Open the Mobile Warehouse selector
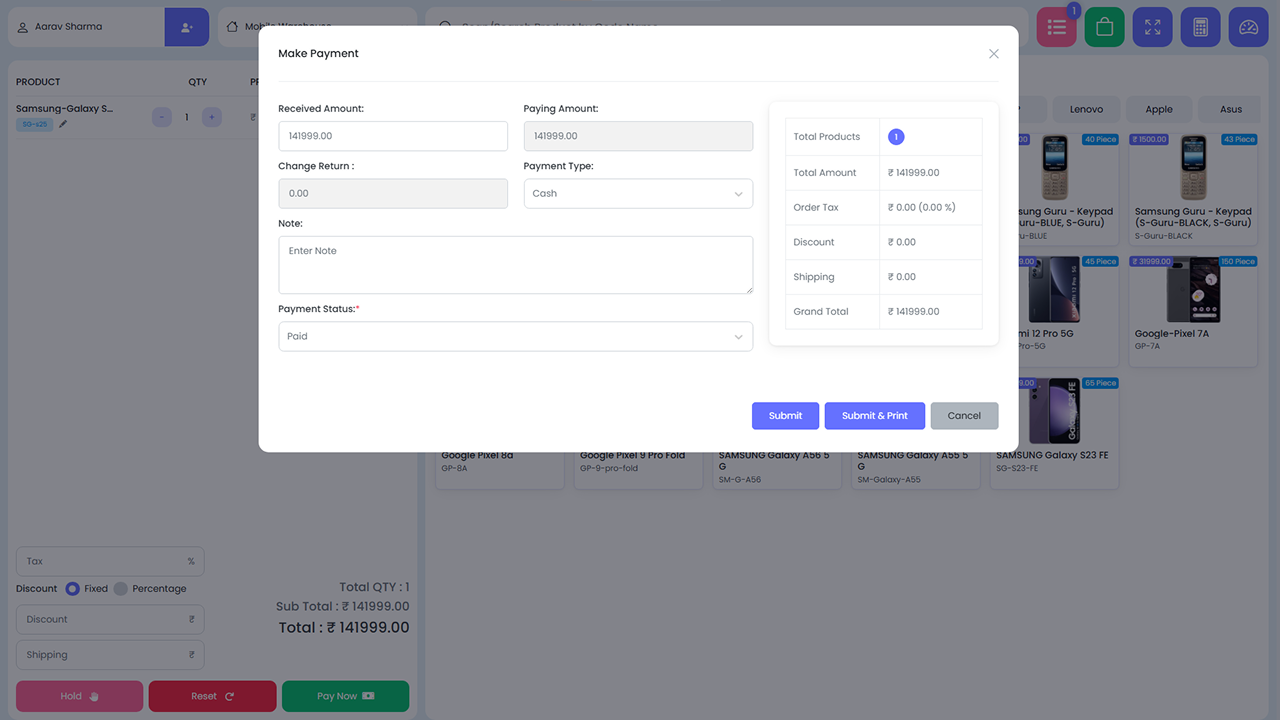 290,27
